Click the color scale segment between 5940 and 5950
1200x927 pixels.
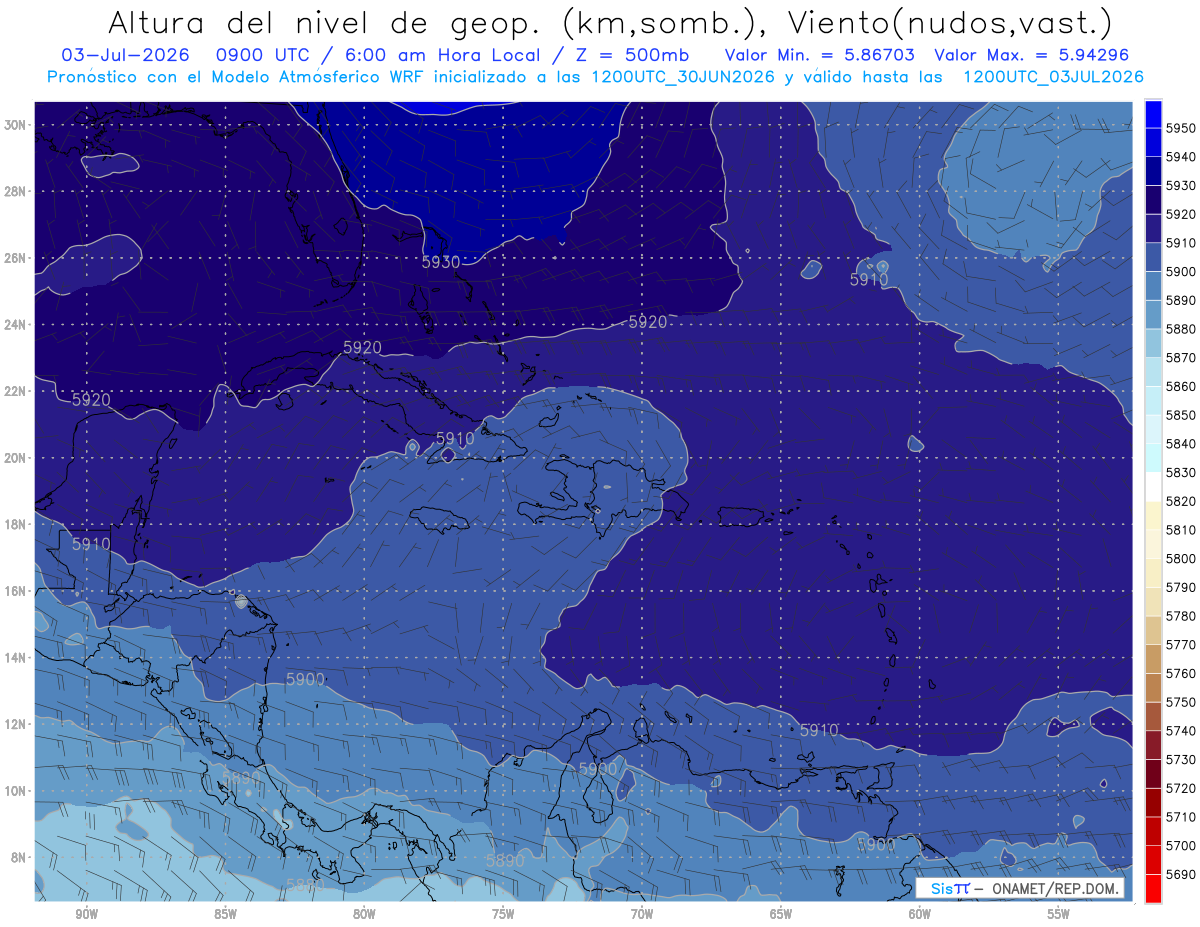(1153, 142)
